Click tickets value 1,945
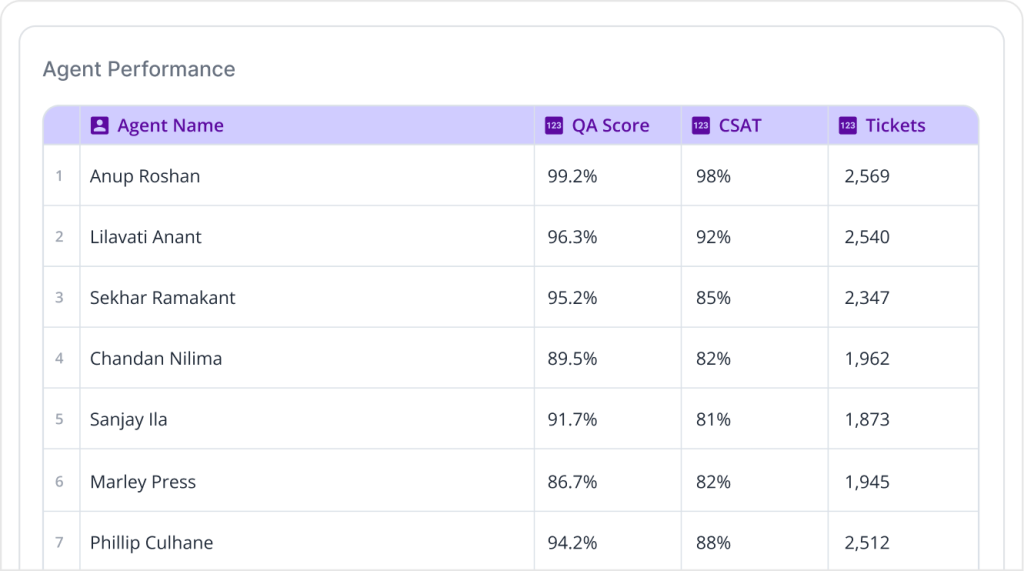1024x571 pixels. point(867,482)
